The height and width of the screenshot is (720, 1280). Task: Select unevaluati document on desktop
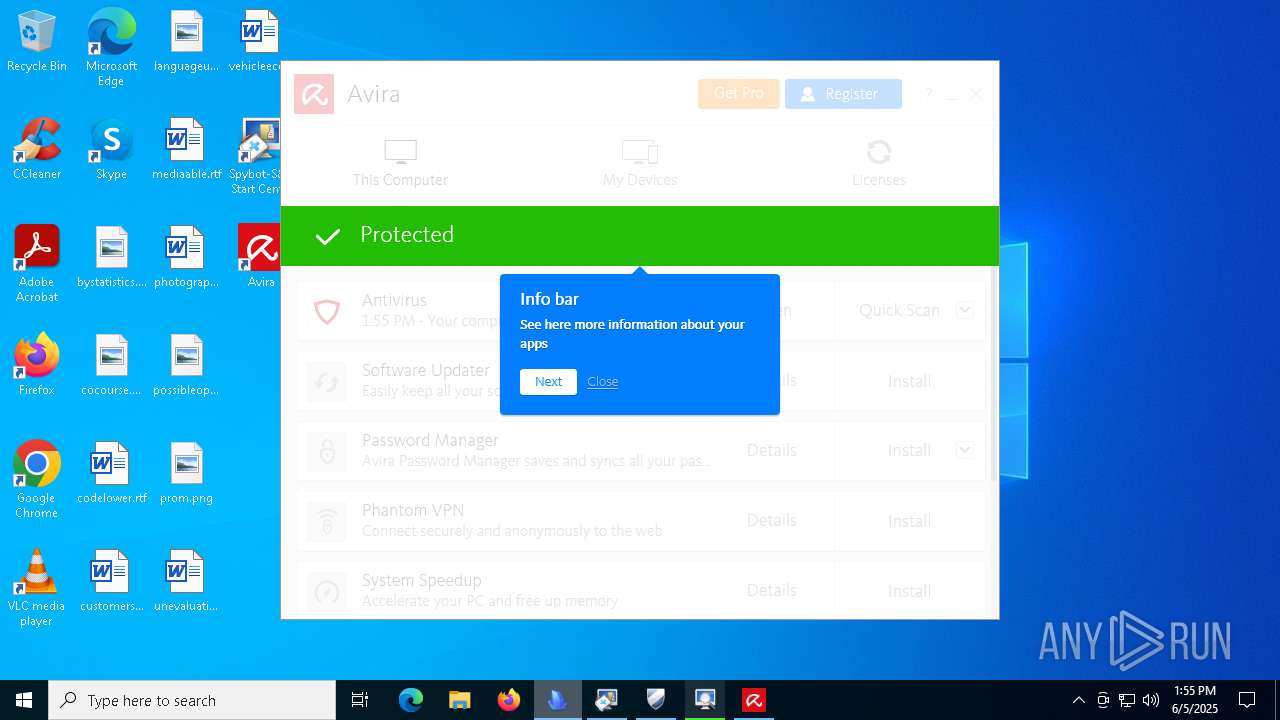[186, 582]
